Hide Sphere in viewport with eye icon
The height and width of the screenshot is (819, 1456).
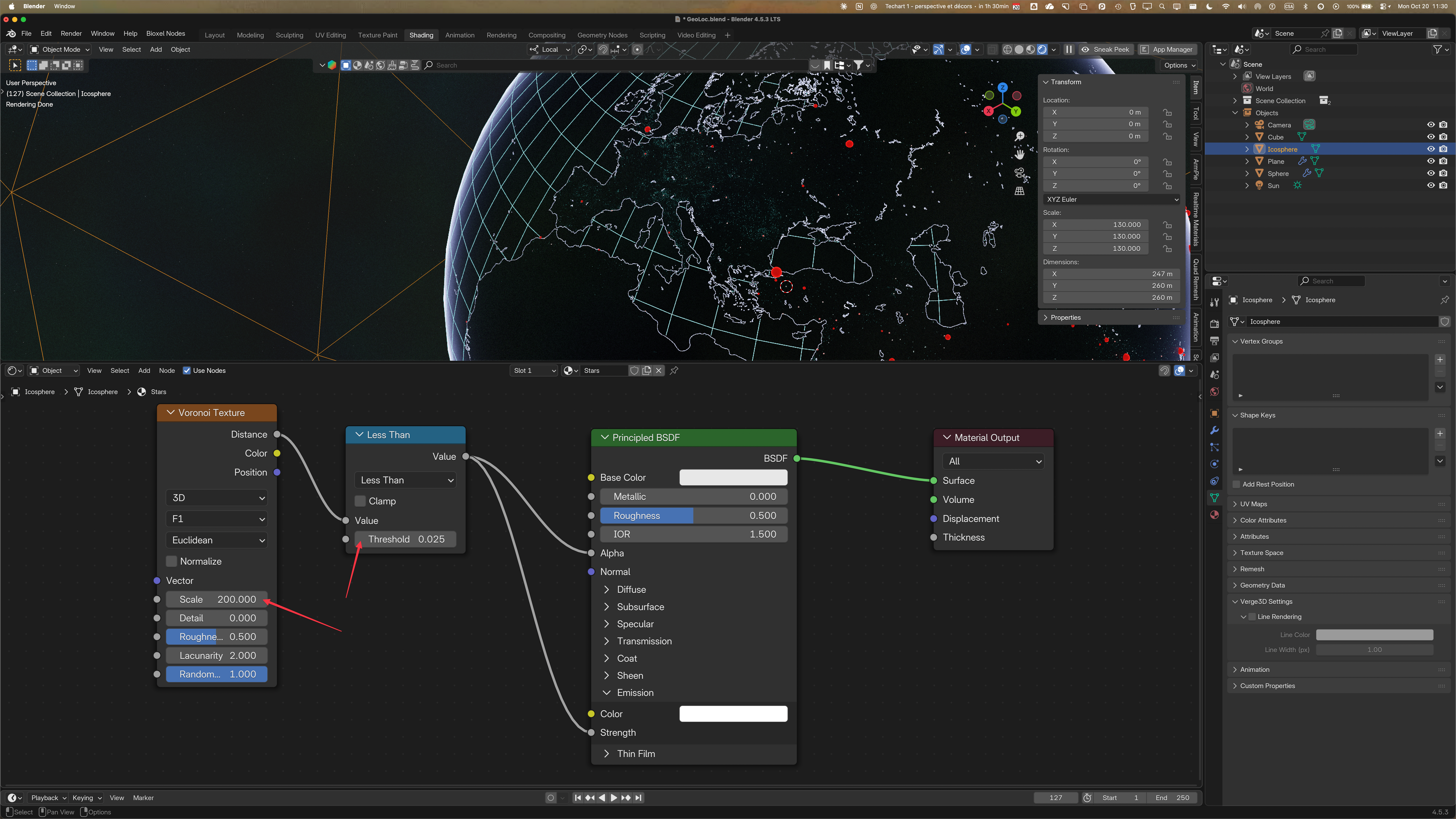tap(1431, 174)
